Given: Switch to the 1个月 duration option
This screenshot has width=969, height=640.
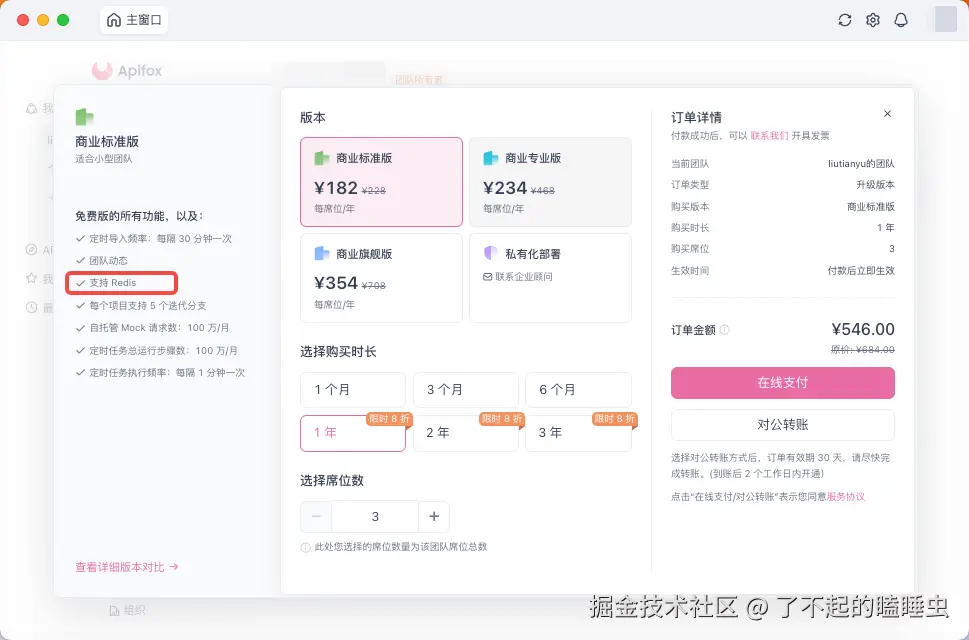Looking at the screenshot, I should pos(352,389).
